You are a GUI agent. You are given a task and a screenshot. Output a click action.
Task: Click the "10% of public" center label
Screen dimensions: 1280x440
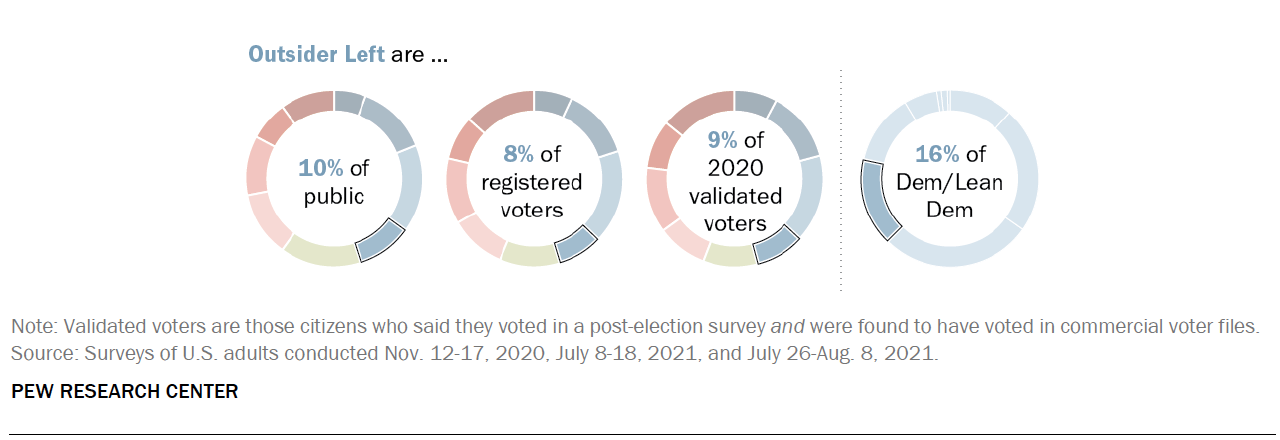334,180
